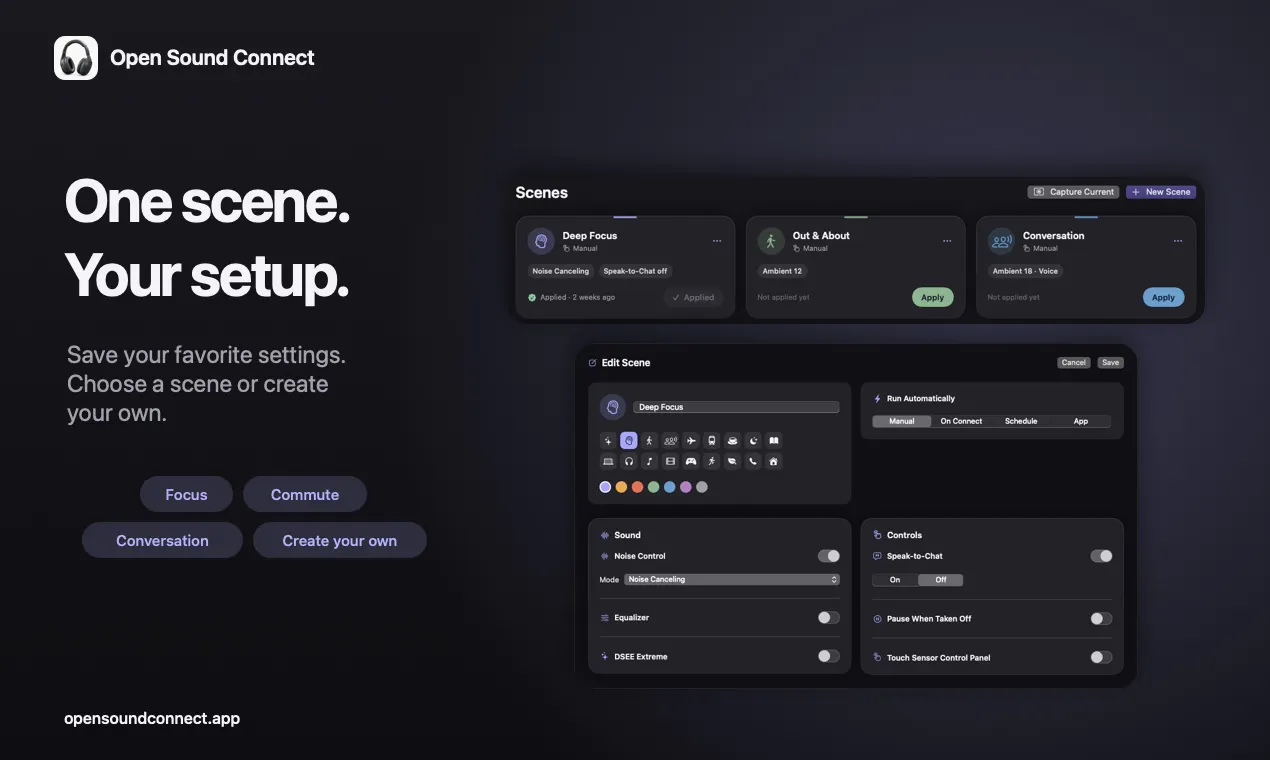Select the Manual run tab
Image resolution: width=1270 pixels, height=760 pixels.
(x=902, y=421)
